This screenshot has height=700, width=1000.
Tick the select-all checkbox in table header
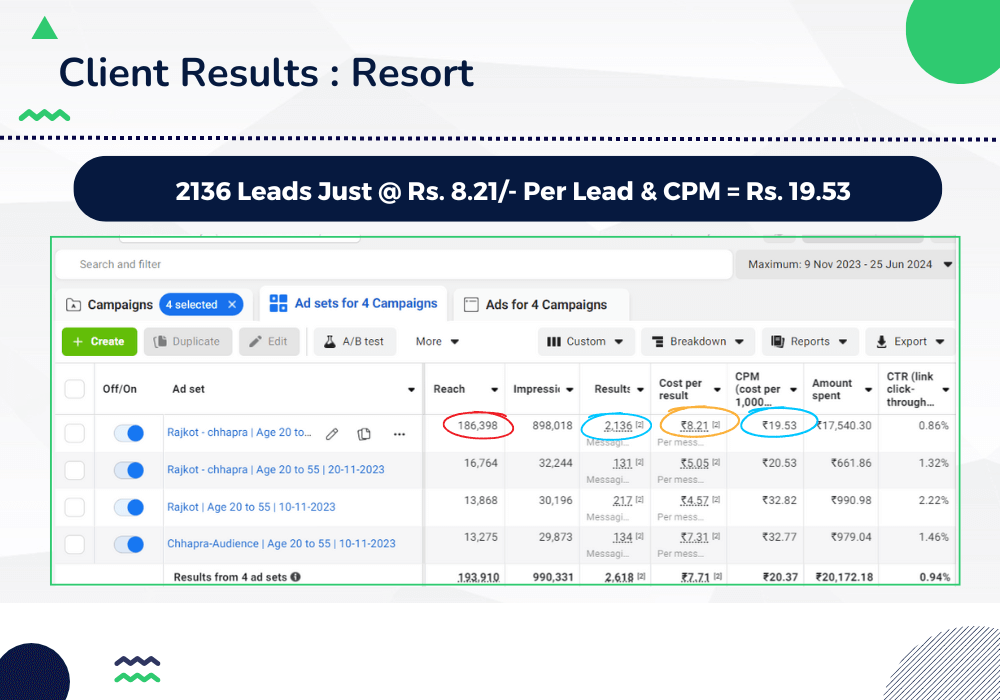point(75,389)
